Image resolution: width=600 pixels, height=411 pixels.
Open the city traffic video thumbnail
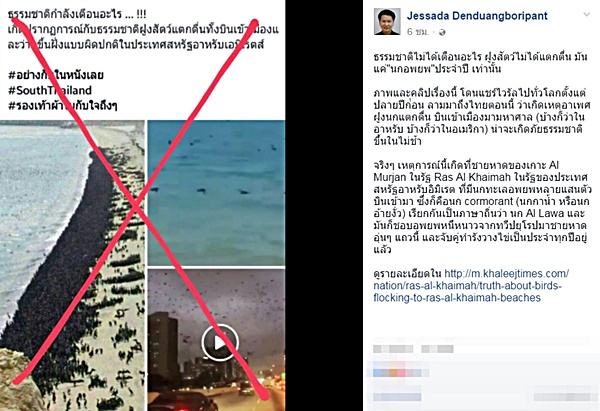coord(216,340)
